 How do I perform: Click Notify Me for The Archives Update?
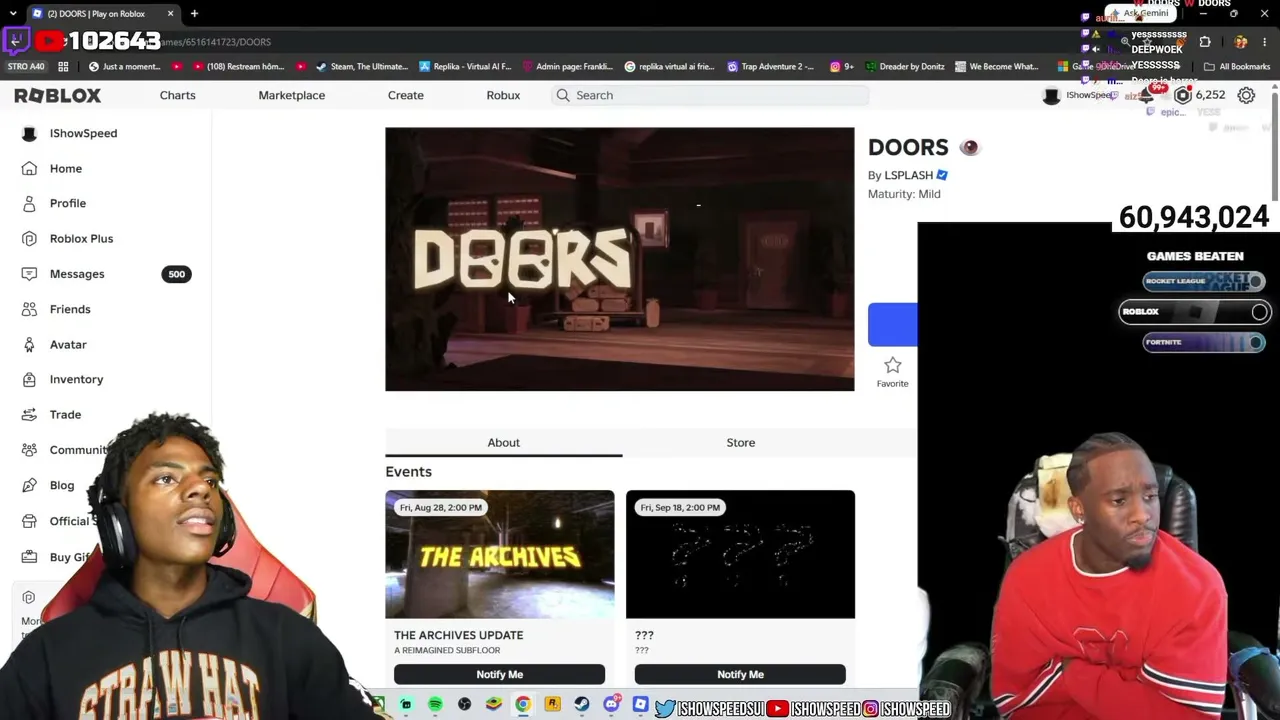pyautogui.click(x=499, y=674)
